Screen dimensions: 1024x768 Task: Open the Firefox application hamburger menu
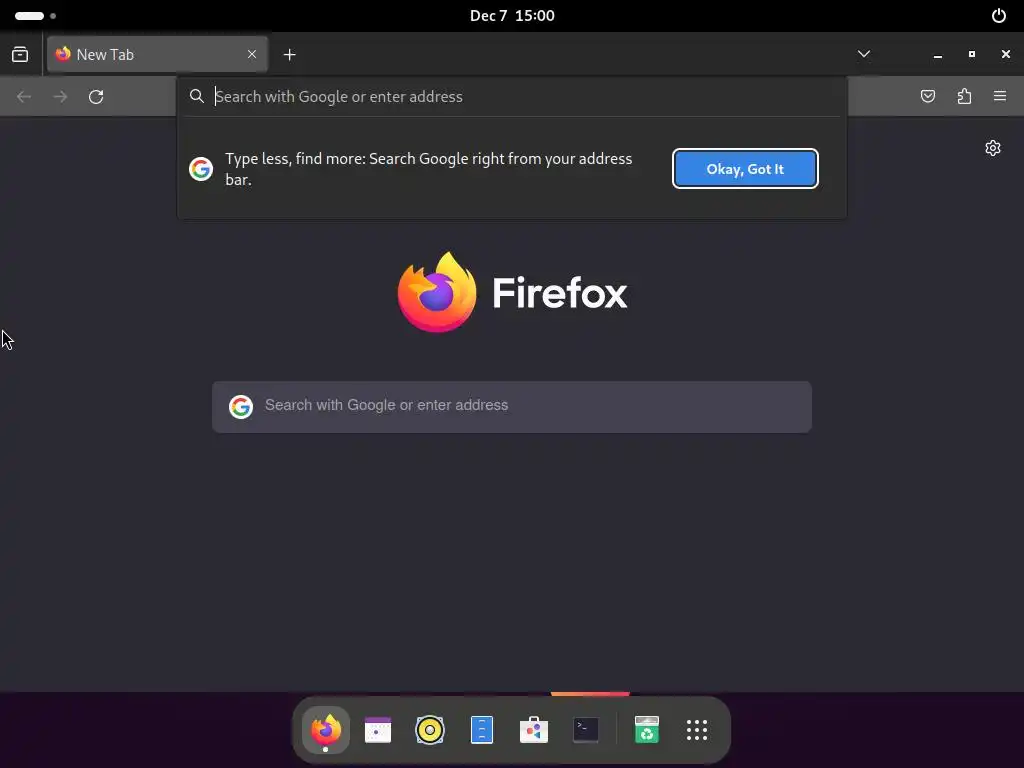coord(1000,97)
